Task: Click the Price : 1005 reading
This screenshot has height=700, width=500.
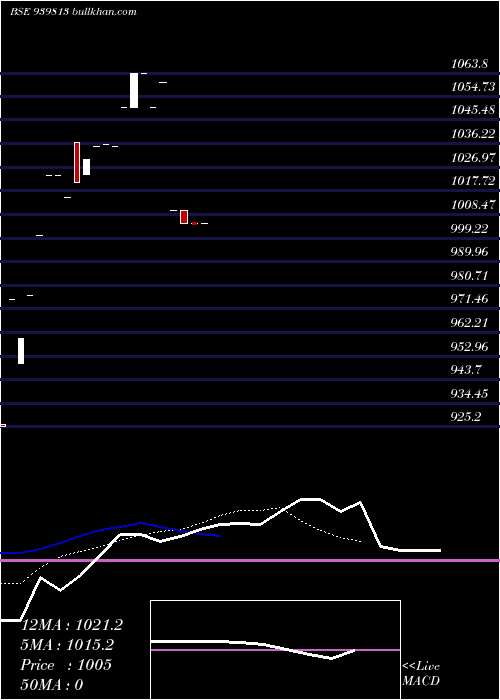Action: coord(66,665)
